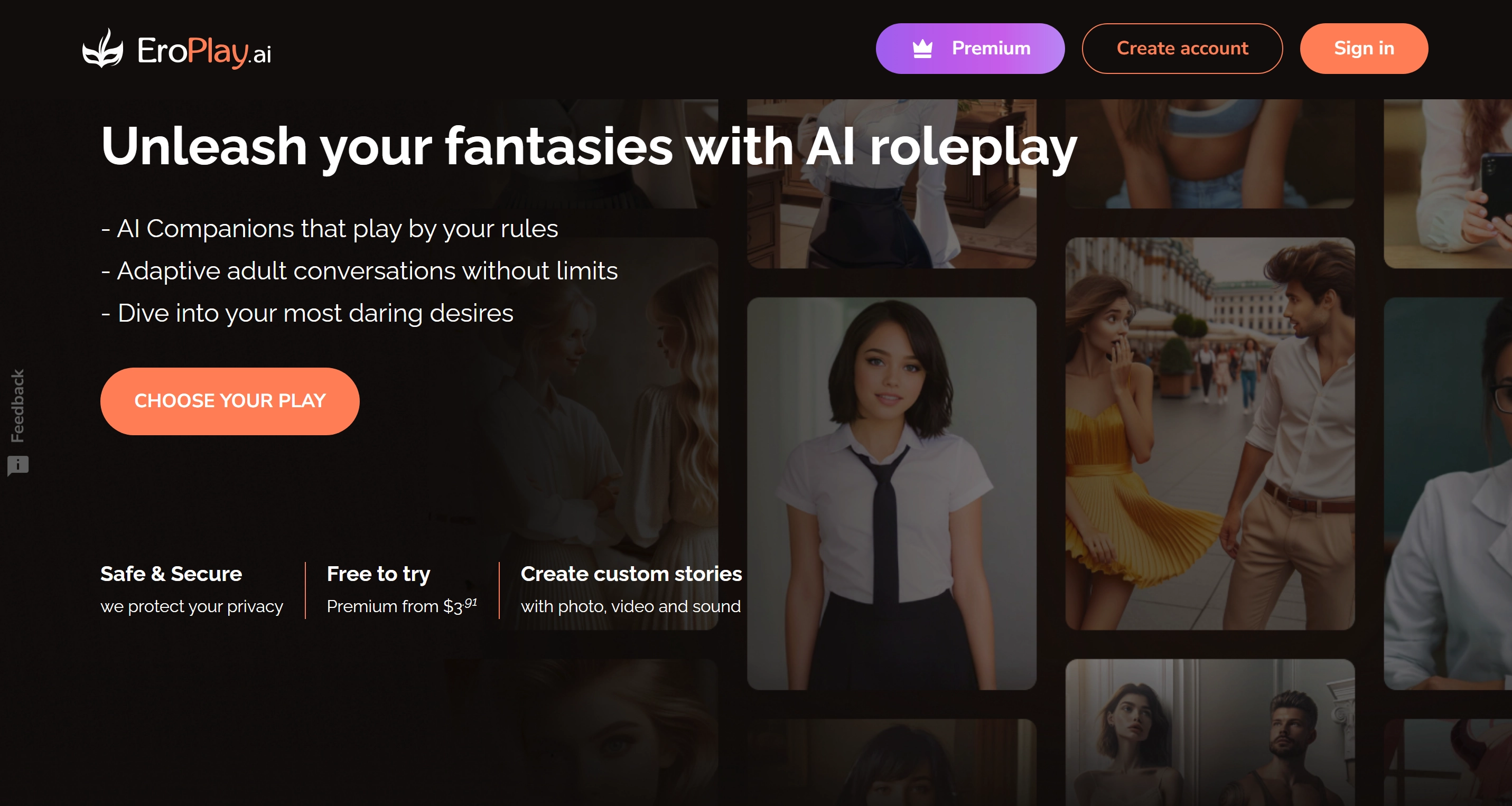
Task: Click the Free to try heading
Action: coord(379,574)
